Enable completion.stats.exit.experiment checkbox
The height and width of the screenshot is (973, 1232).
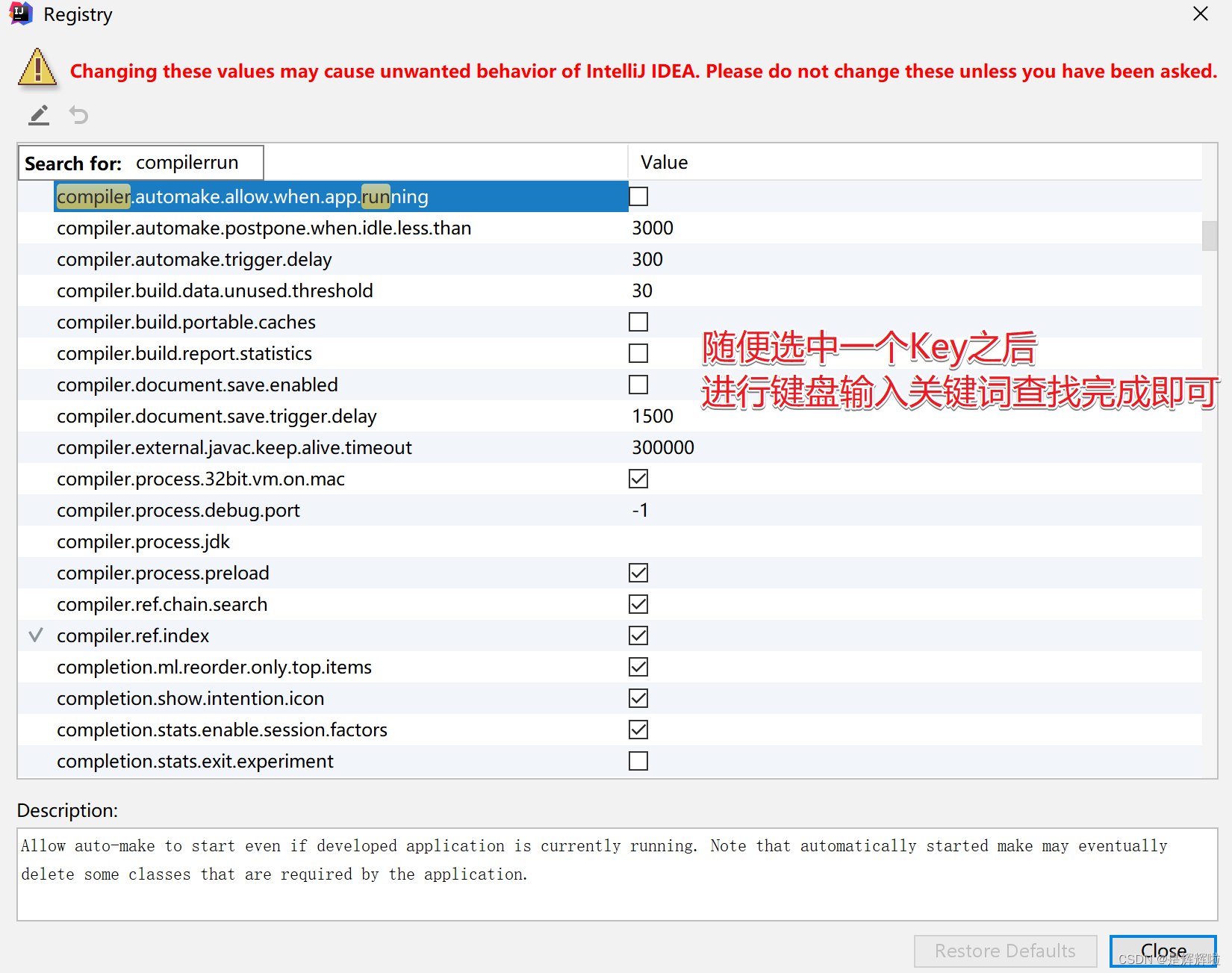(x=638, y=761)
